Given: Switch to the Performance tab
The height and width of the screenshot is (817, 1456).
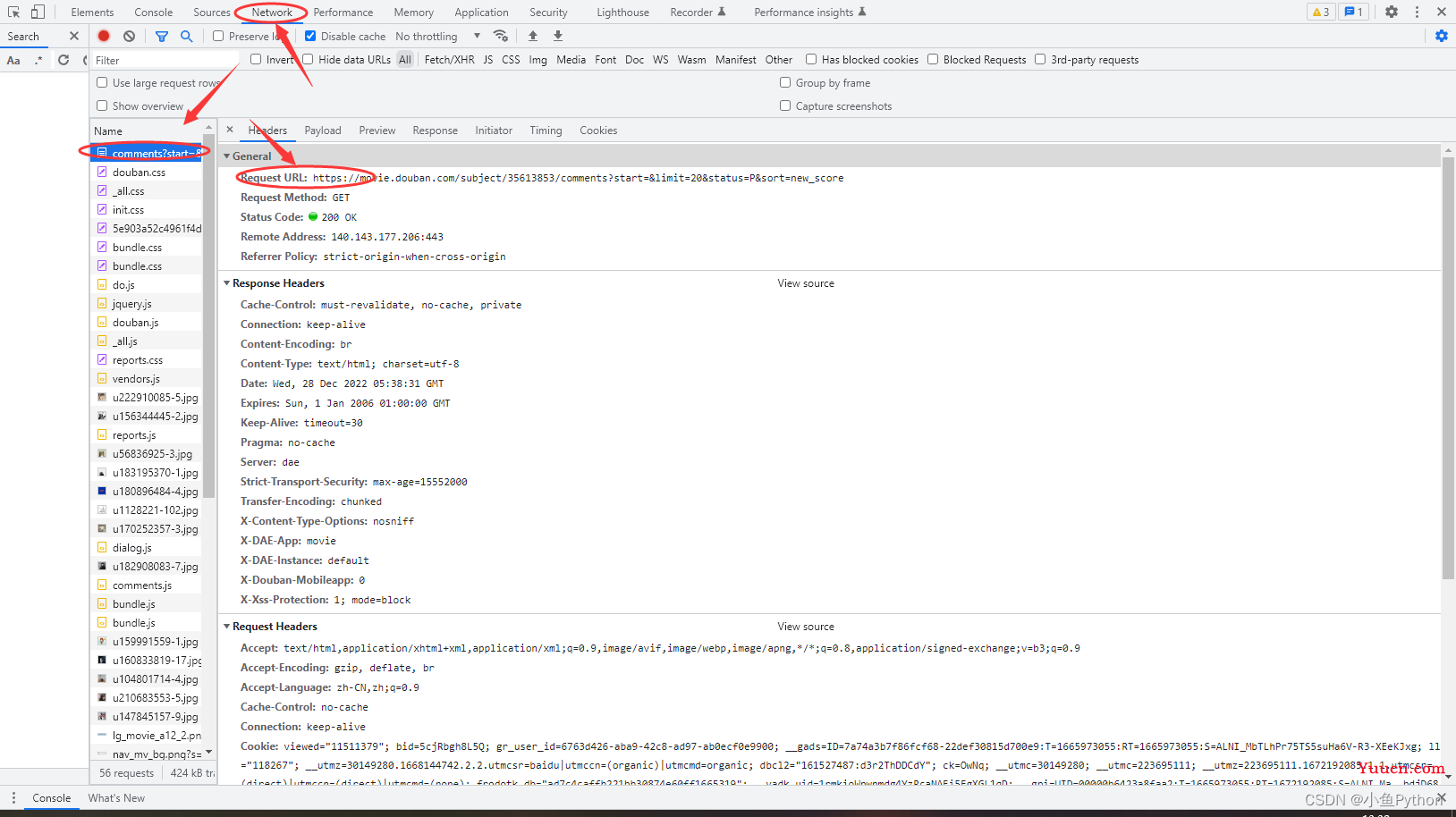Looking at the screenshot, I should coord(343,12).
